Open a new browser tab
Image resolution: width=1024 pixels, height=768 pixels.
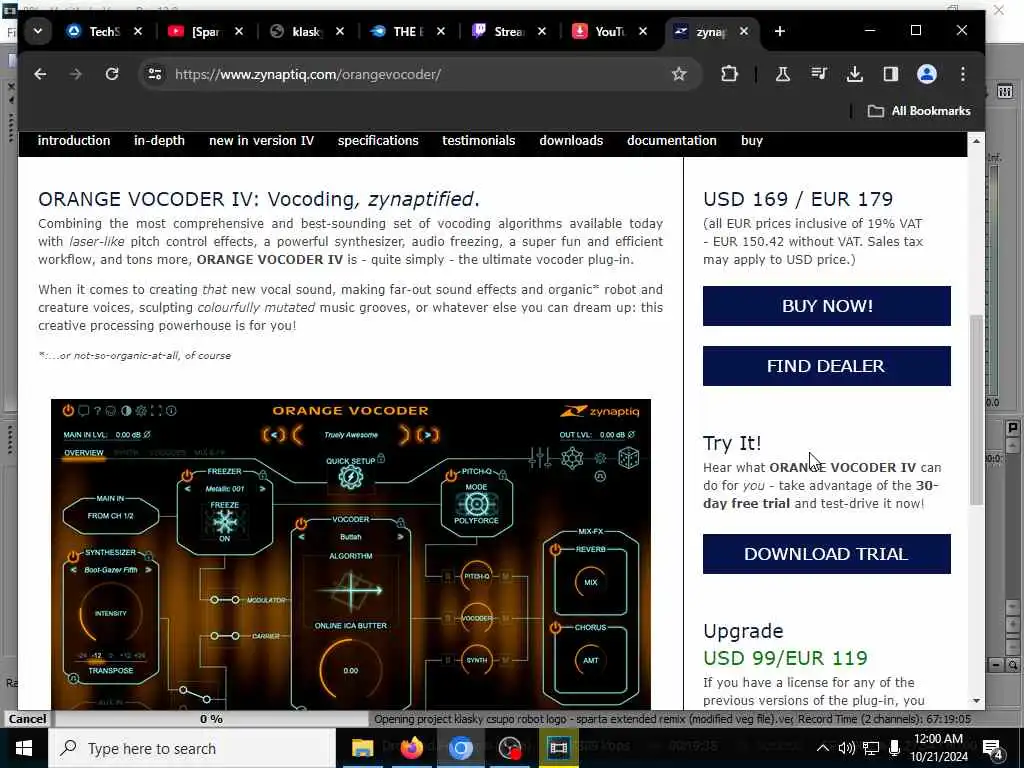tap(779, 31)
